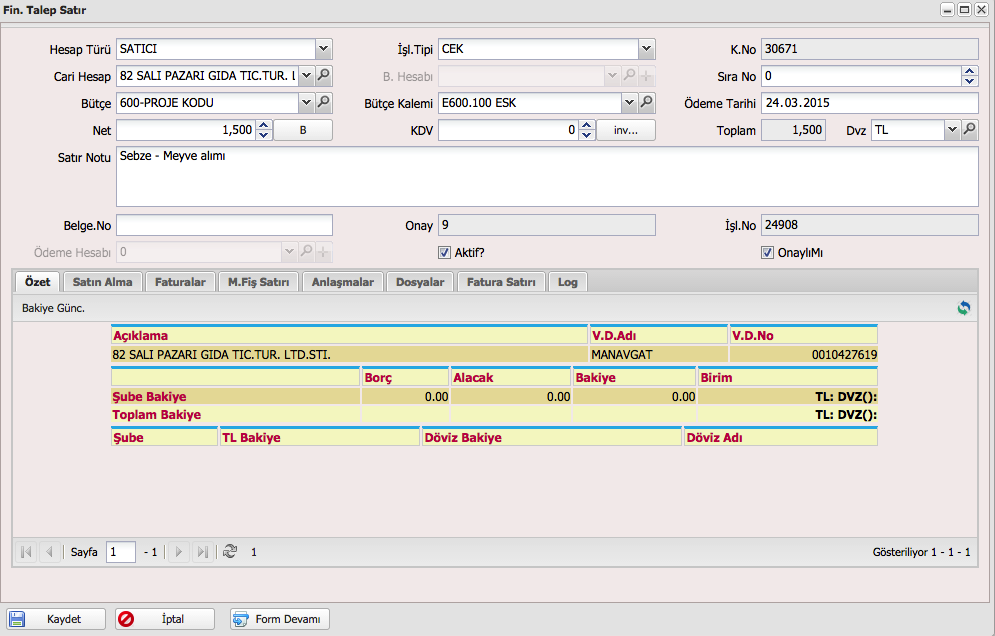995x636 pixels.
Task: Click the B button next to Net
Action: point(303,130)
